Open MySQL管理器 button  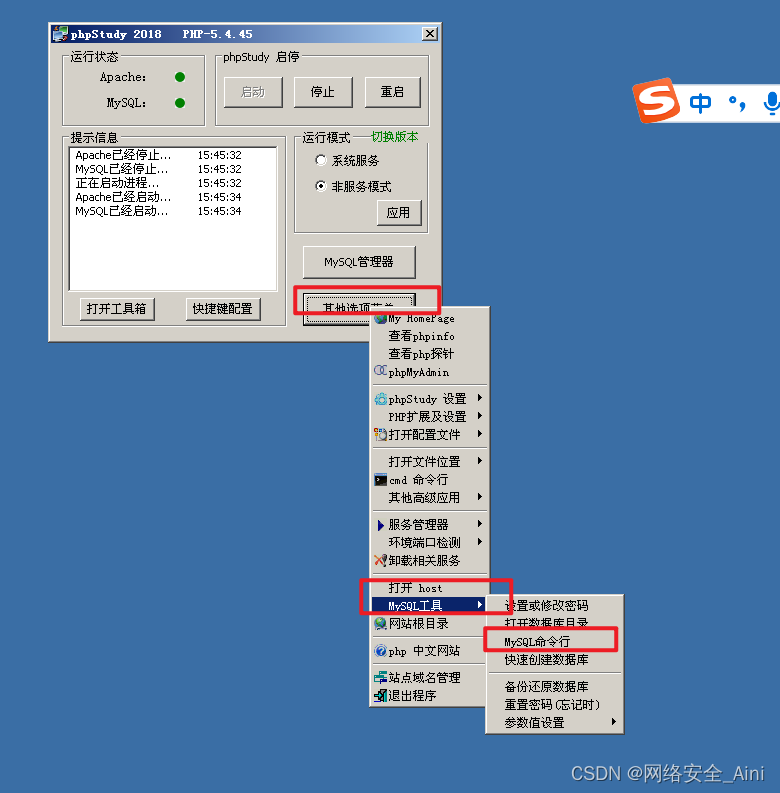point(359,262)
